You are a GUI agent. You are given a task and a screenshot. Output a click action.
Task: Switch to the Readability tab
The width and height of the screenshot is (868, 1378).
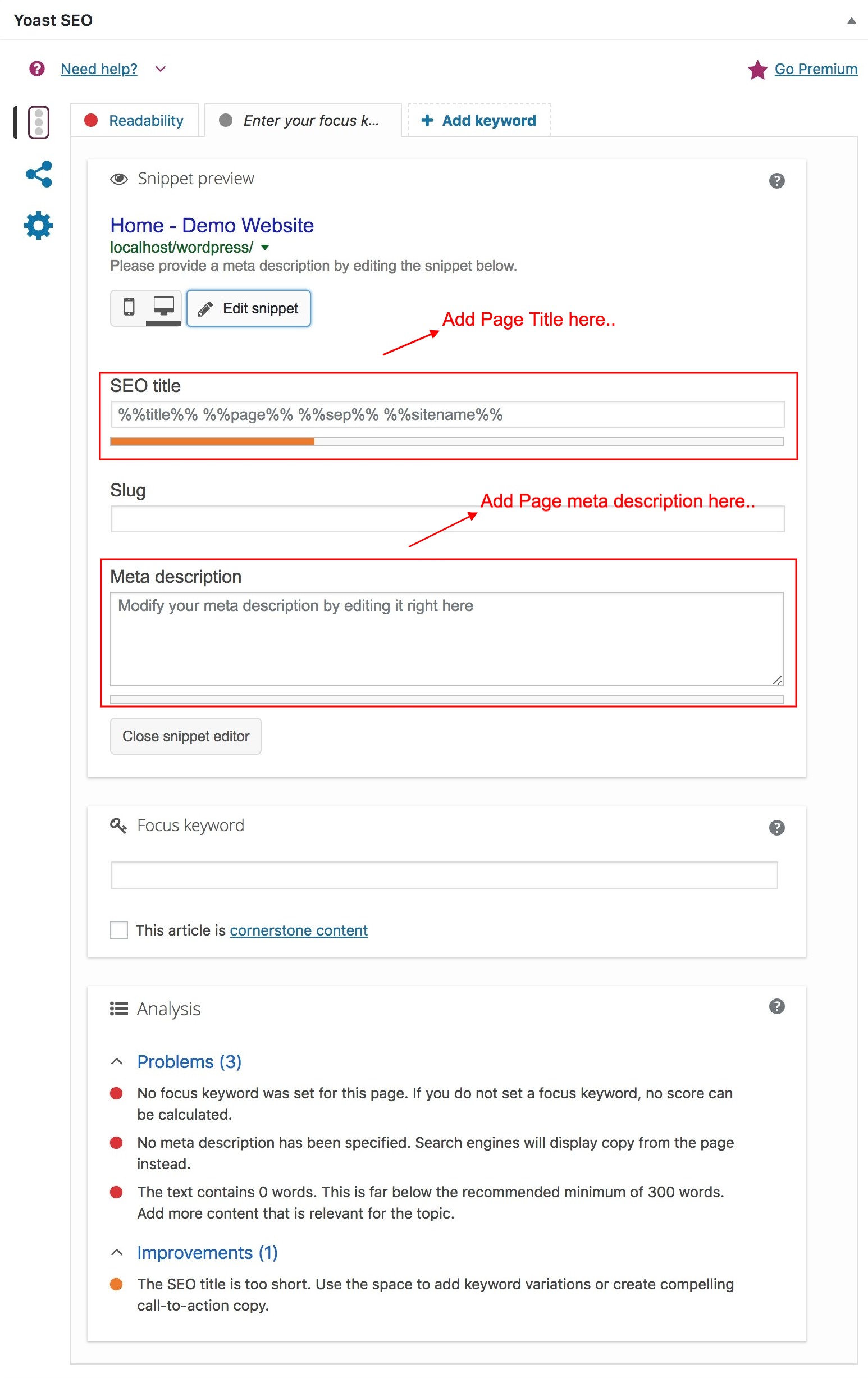click(x=135, y=120)
